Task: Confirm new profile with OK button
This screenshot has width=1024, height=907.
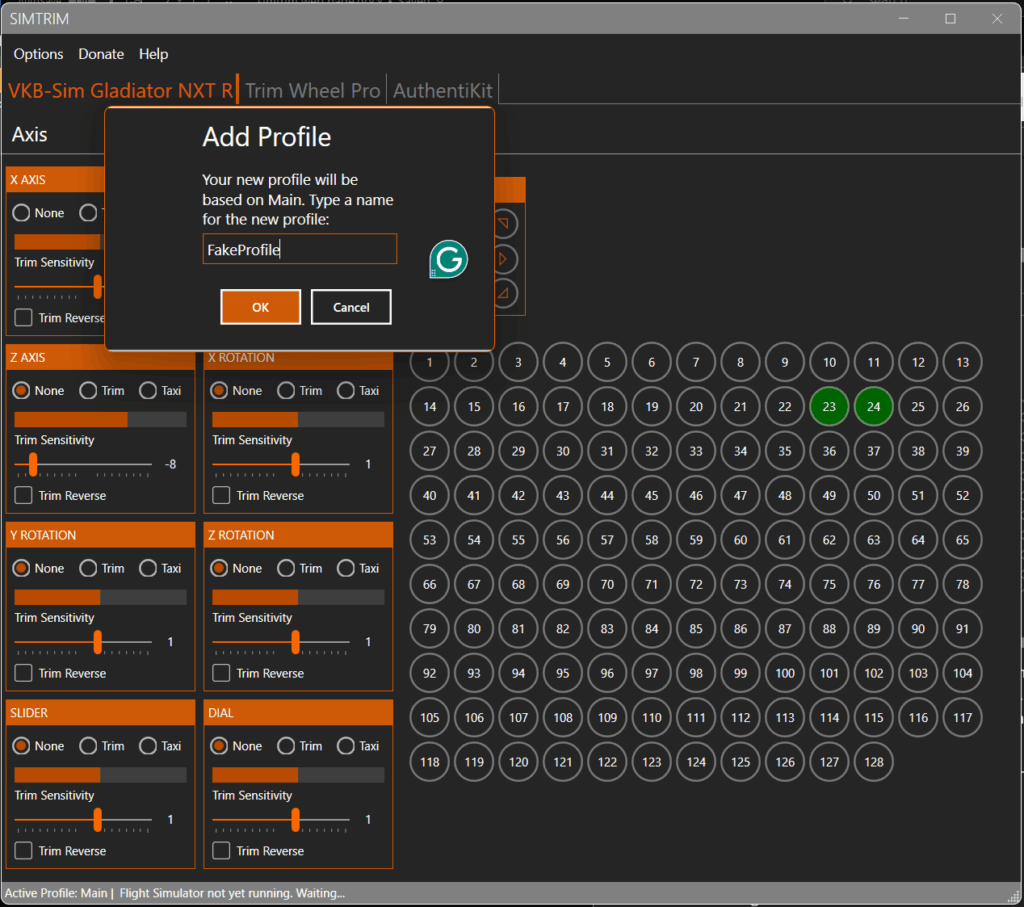Action: click(260, 306)
